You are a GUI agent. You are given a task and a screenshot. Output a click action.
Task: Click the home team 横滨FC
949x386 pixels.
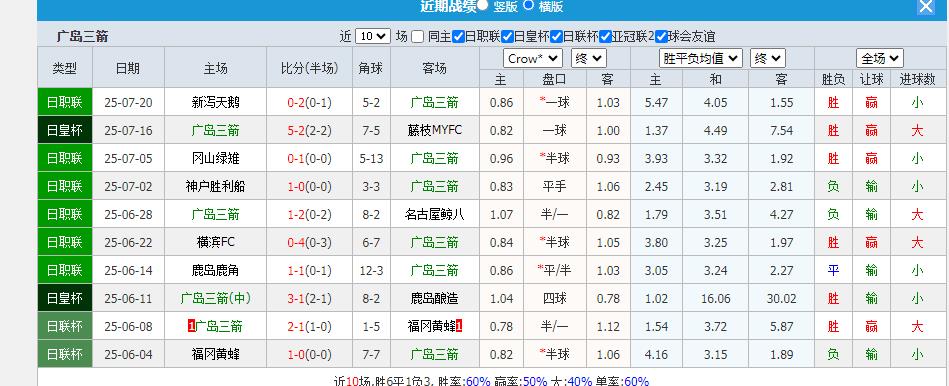[215, 242]
